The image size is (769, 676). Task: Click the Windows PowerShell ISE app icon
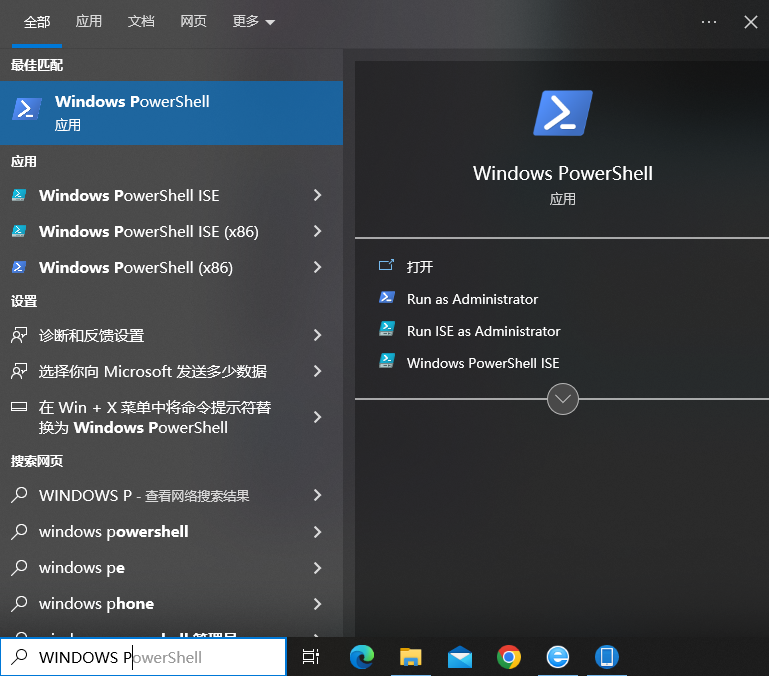click(19, 195)
